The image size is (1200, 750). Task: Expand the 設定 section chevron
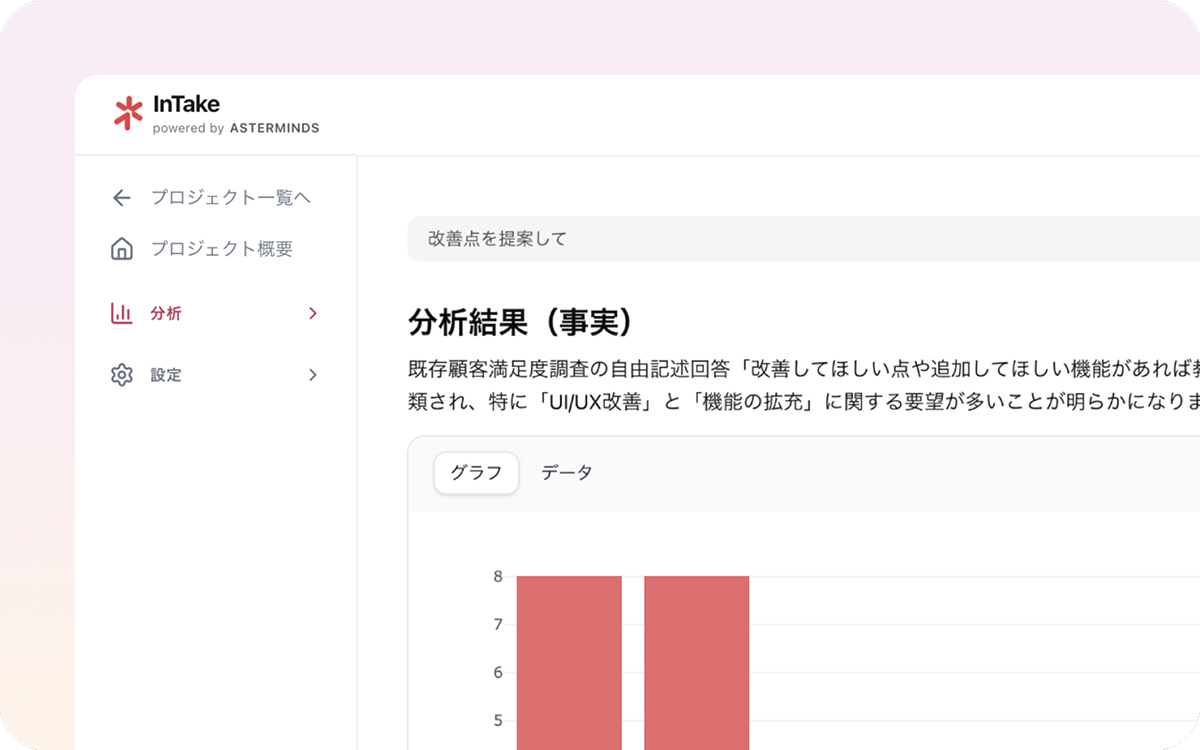(x=312, y=375)
